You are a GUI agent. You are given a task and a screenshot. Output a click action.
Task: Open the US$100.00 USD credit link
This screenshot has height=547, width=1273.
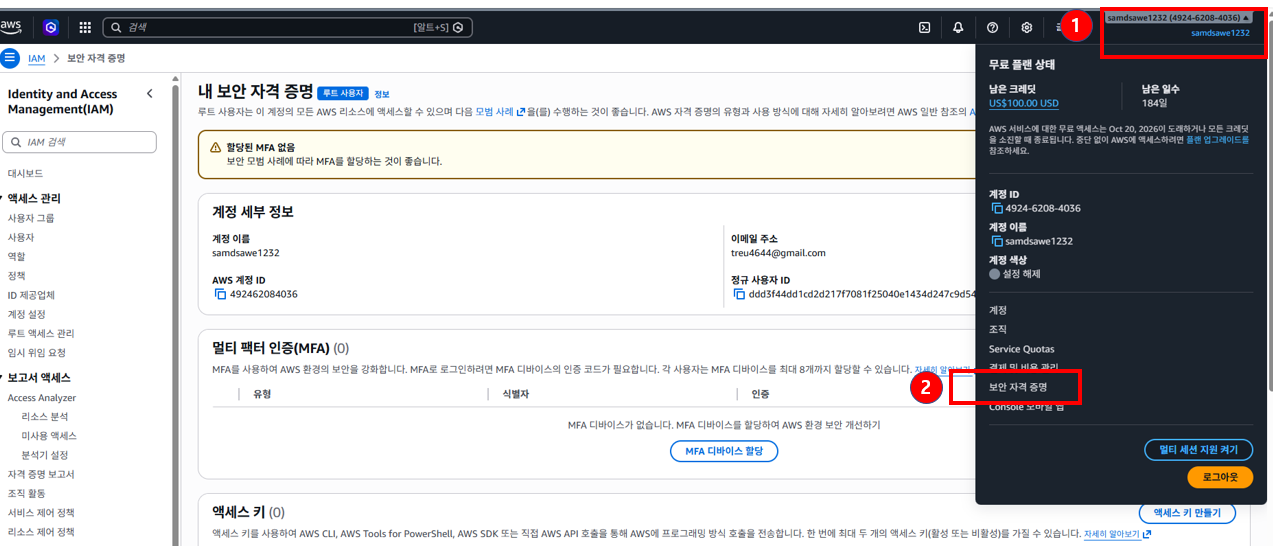coord(1023,104)
